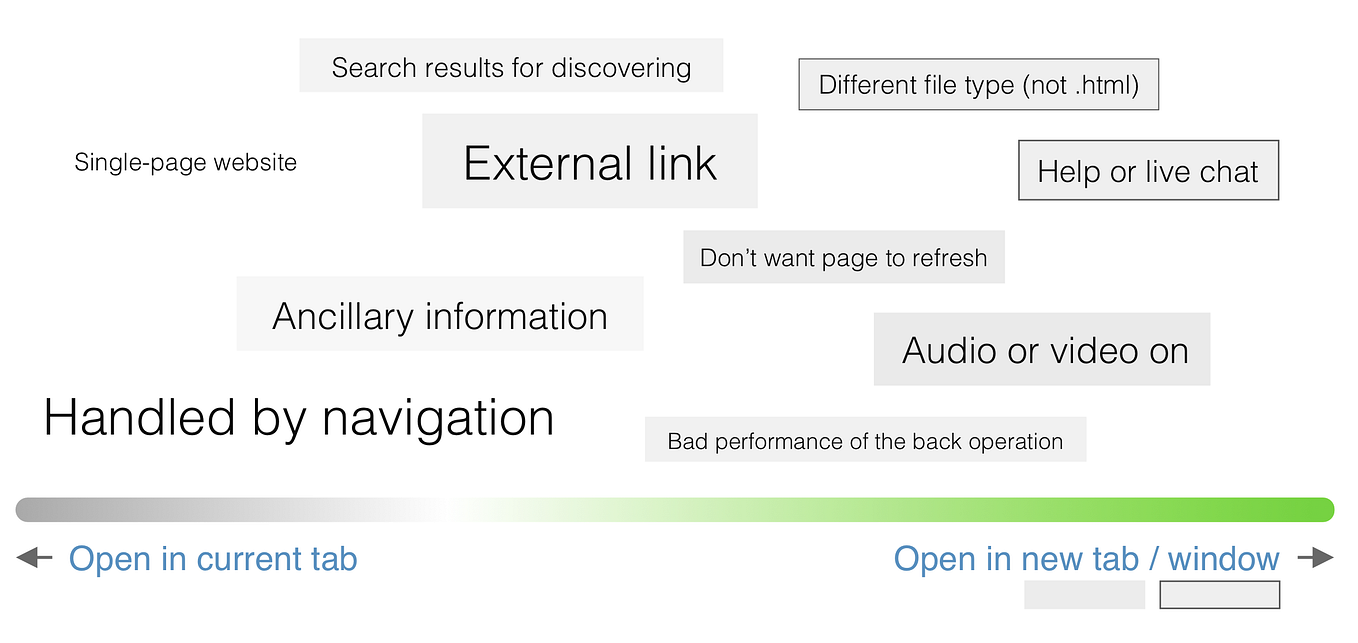Select the 'Single-page website' text
1358x643 pixels.
coord(186,162)
